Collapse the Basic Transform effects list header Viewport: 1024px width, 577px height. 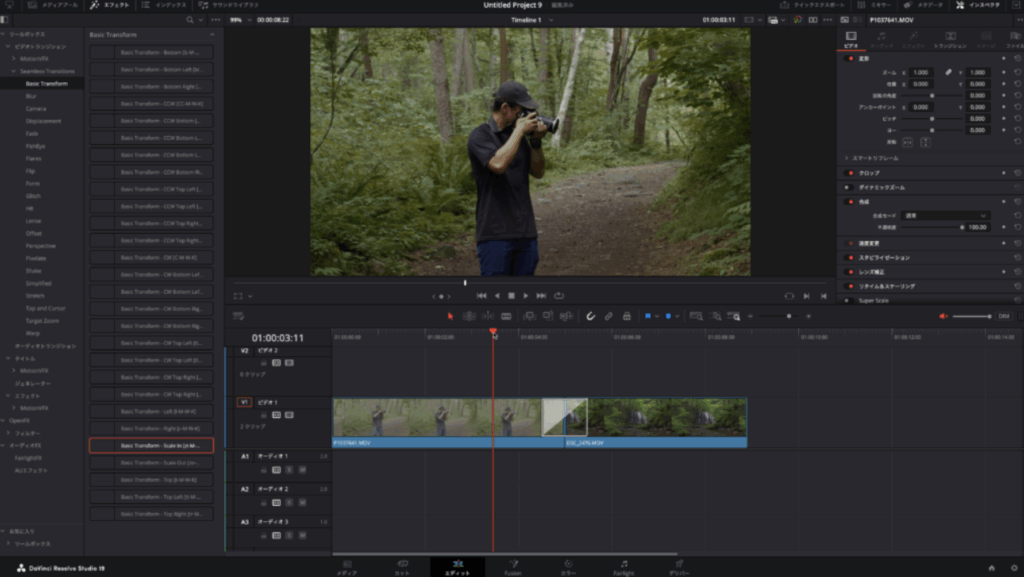click(212, 35)
